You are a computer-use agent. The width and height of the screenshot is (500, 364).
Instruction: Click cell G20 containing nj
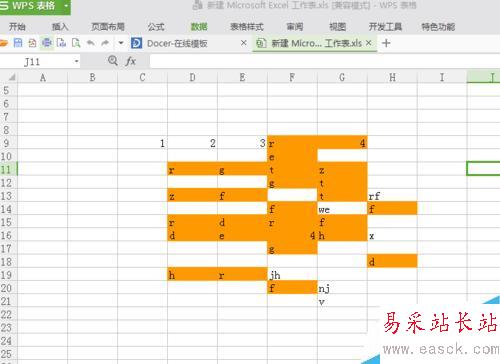342,288
